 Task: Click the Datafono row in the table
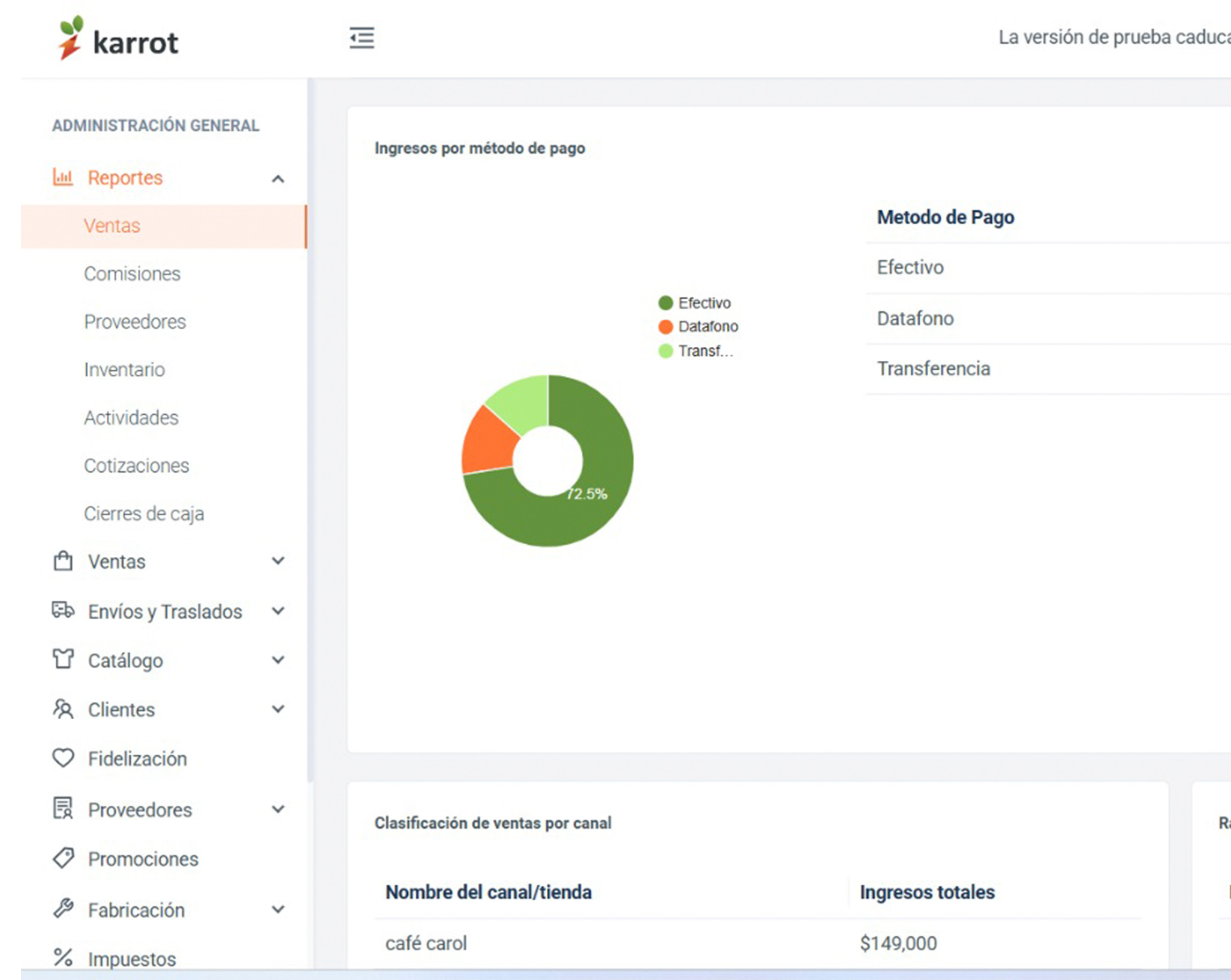pos(1048,318)
